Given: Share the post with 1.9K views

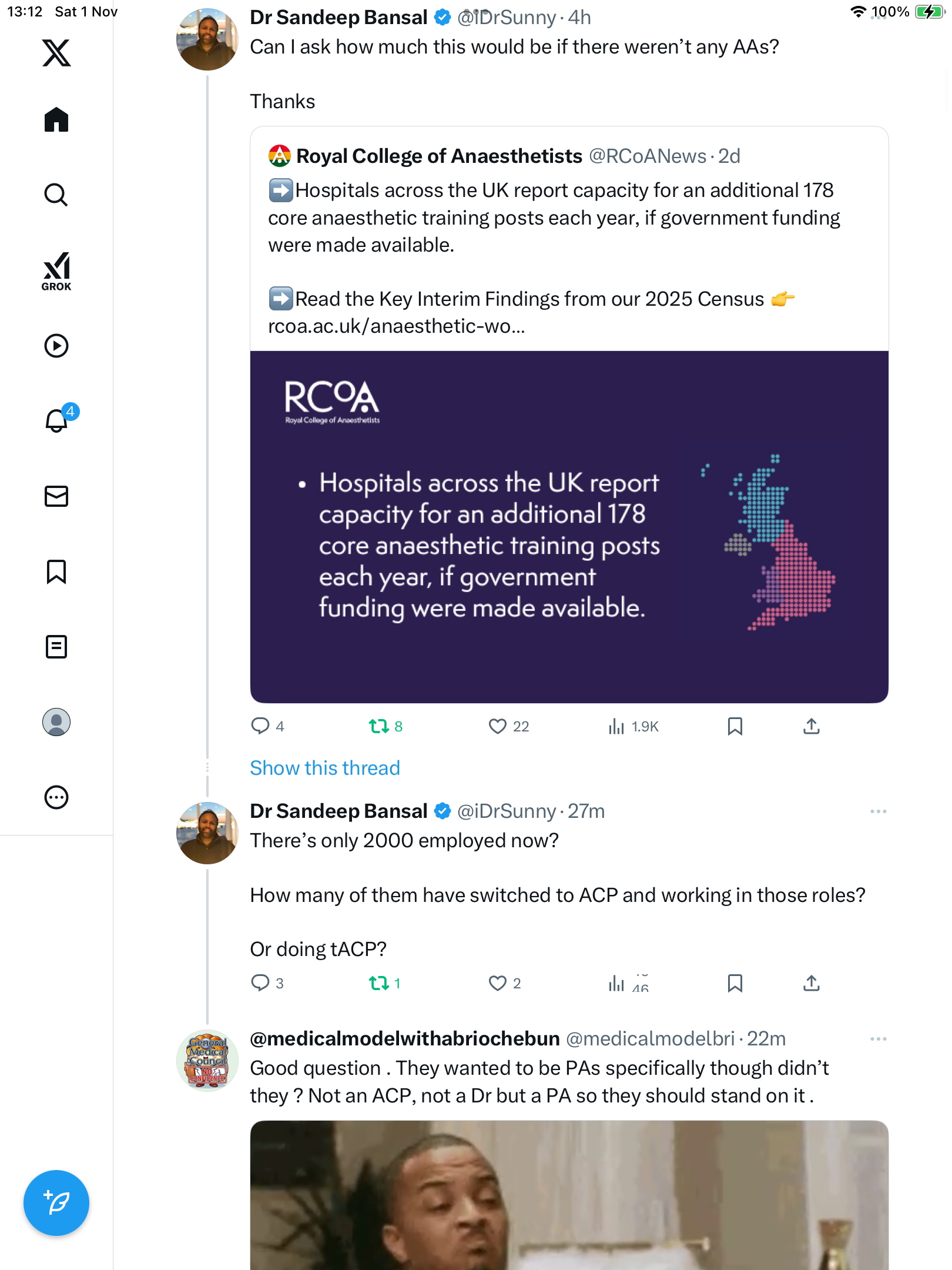Looking at the screenshot, I should point(811,727).
